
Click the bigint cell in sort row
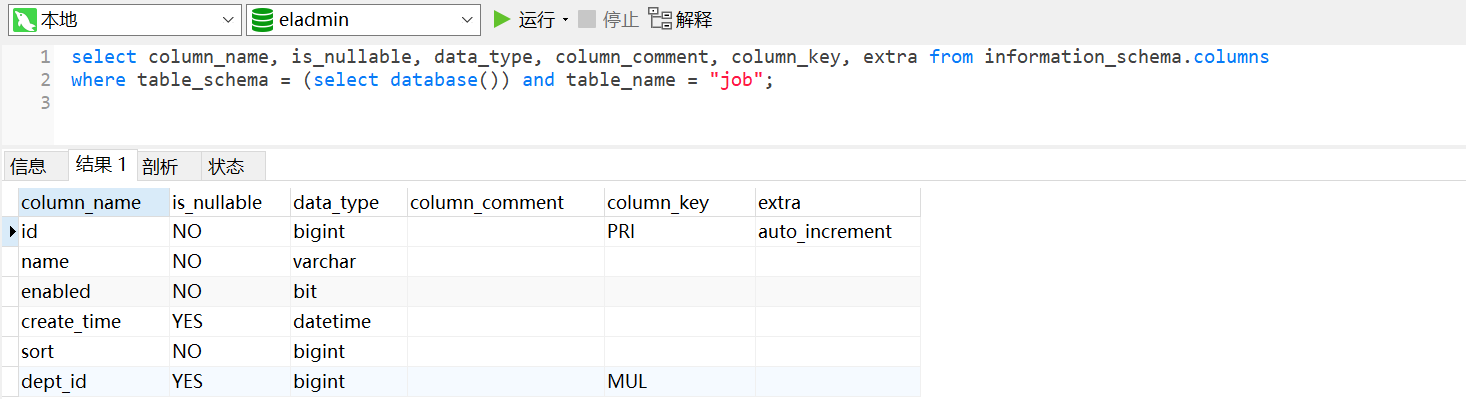click(x=348, y=351)
